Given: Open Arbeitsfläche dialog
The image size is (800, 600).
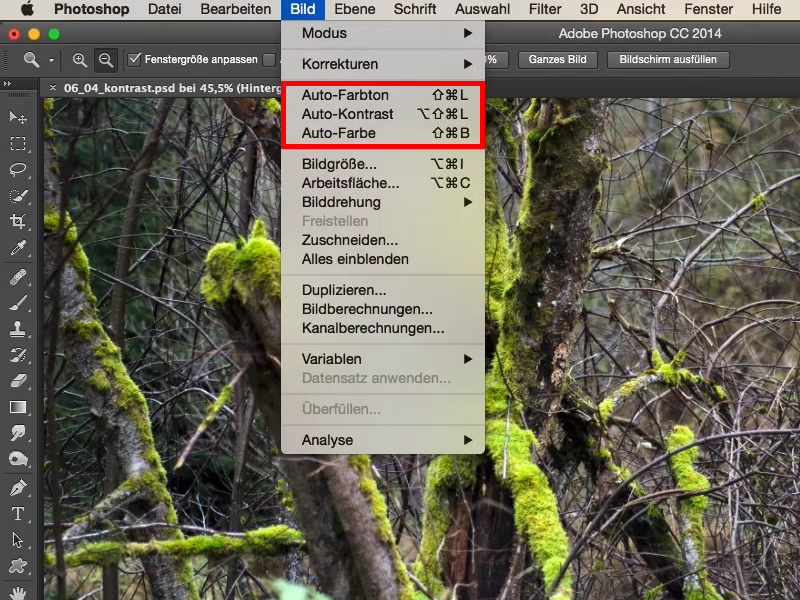Looking at the screenshot, I should coord(383,183).
